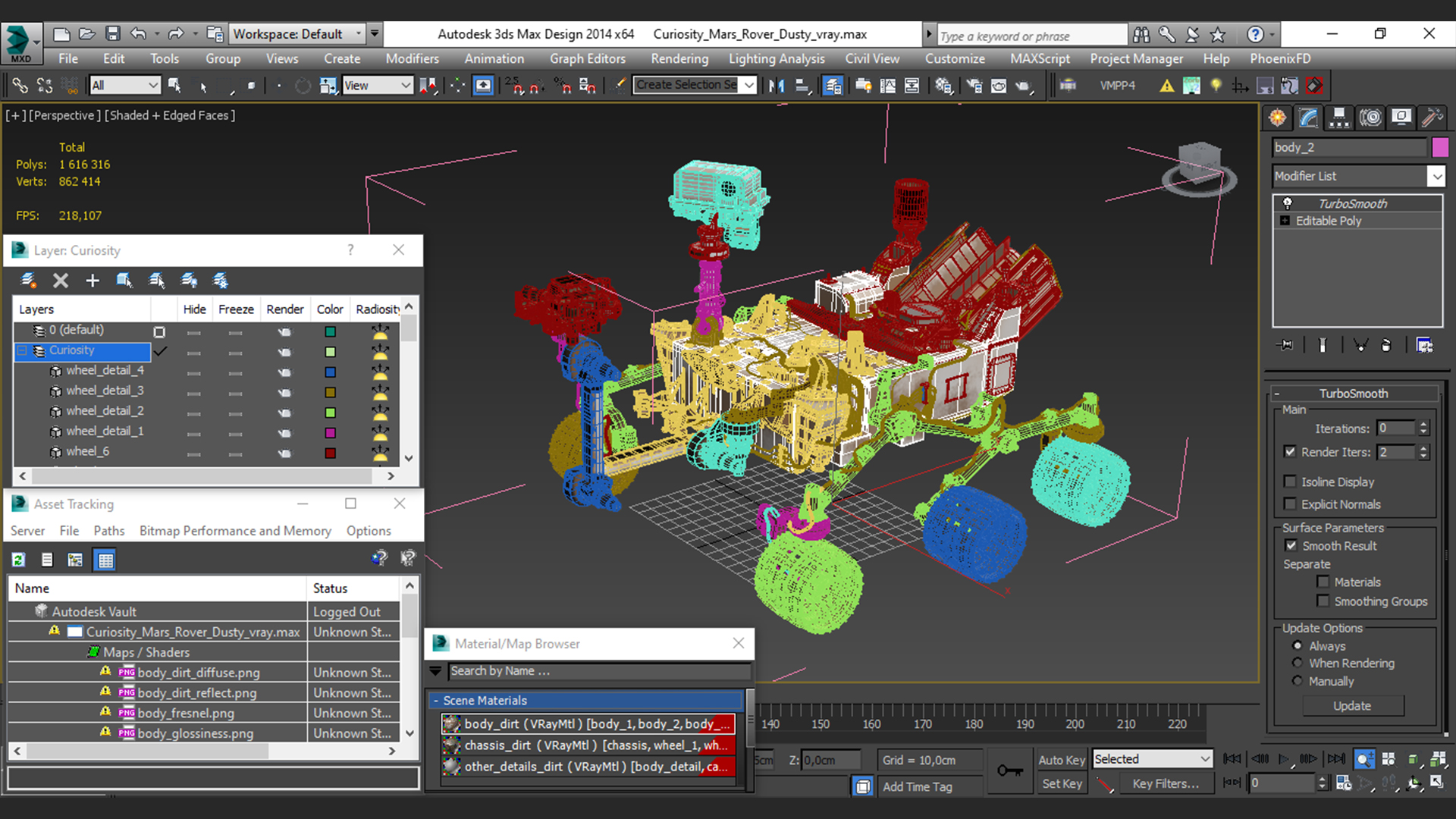Click wheel_detail_1 layer color swatch
1456x819 pixels.
[330, 433]
